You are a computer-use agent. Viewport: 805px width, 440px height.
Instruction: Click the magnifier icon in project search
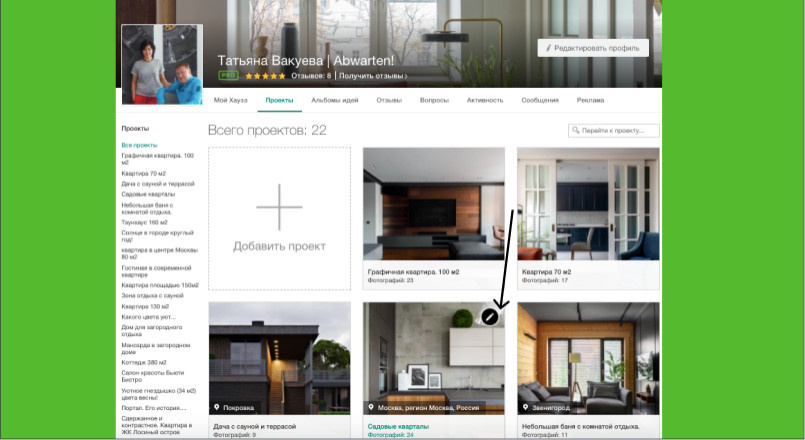[x=576, y=130]
